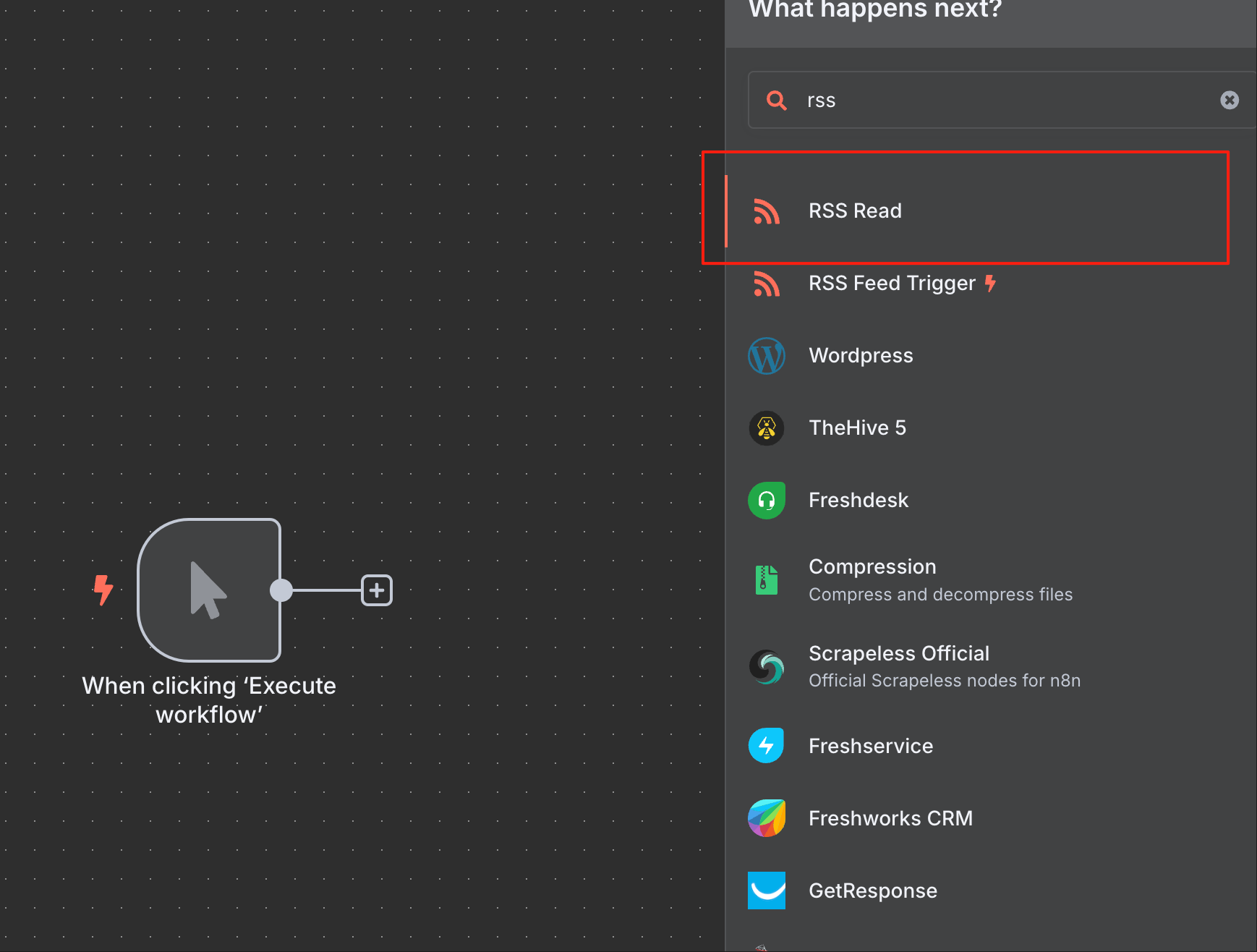
Task: Click the GetResponse envelope icon
Action: tap(767, 891)
